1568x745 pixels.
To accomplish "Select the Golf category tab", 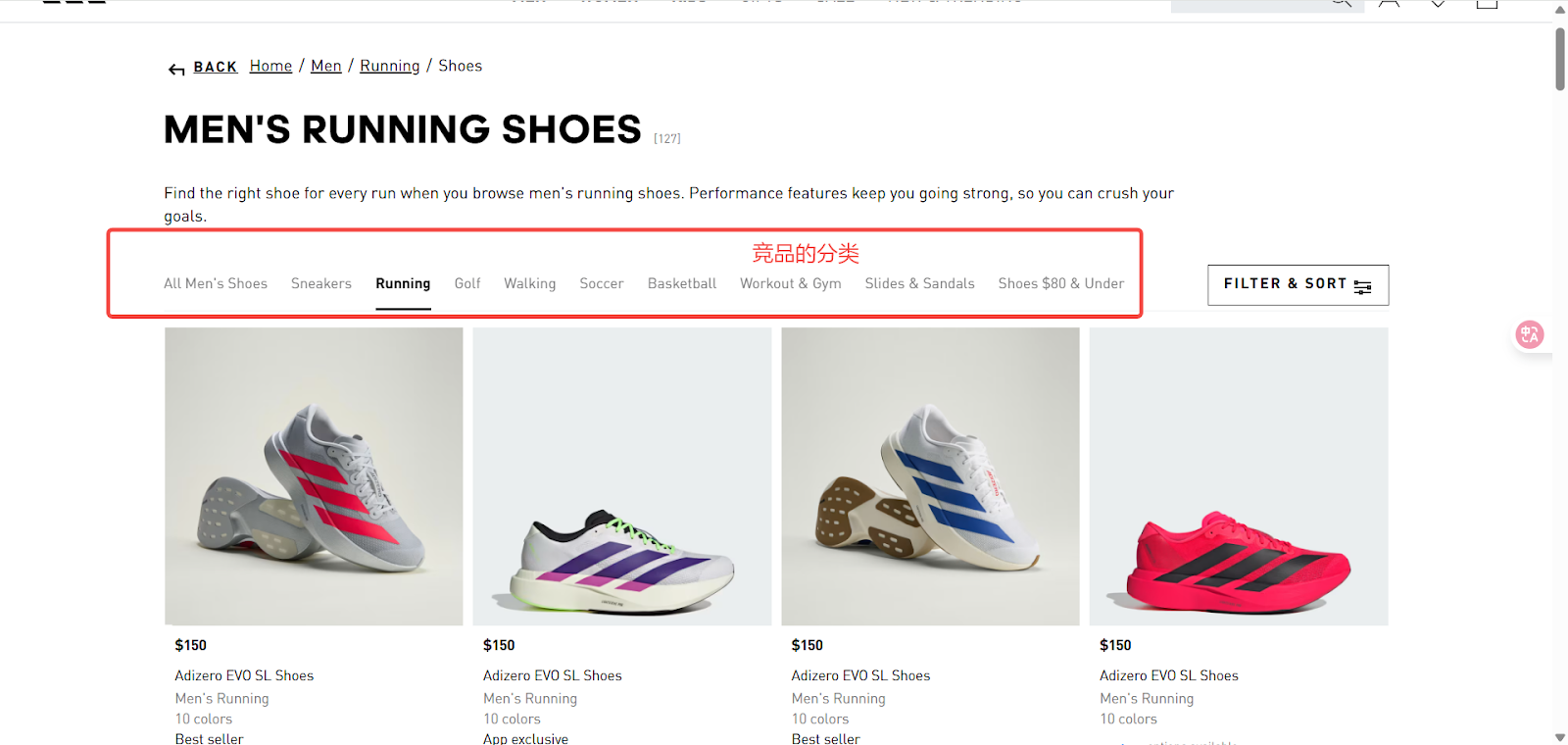I will [x=467, y=283].
